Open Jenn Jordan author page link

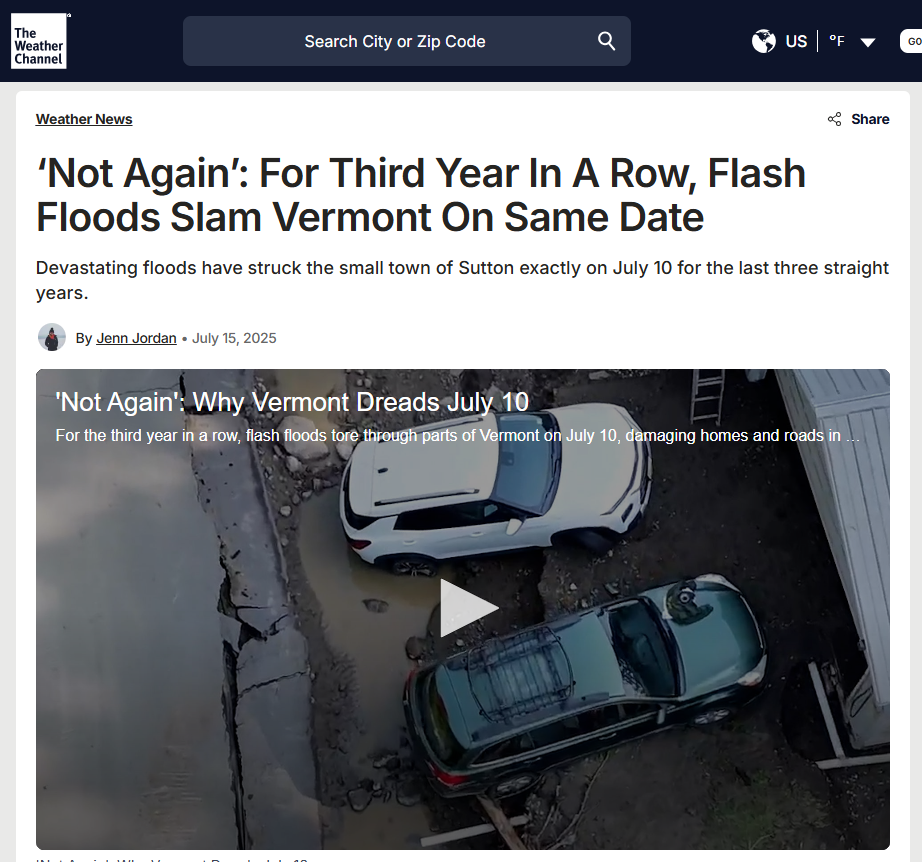(136, 338)
